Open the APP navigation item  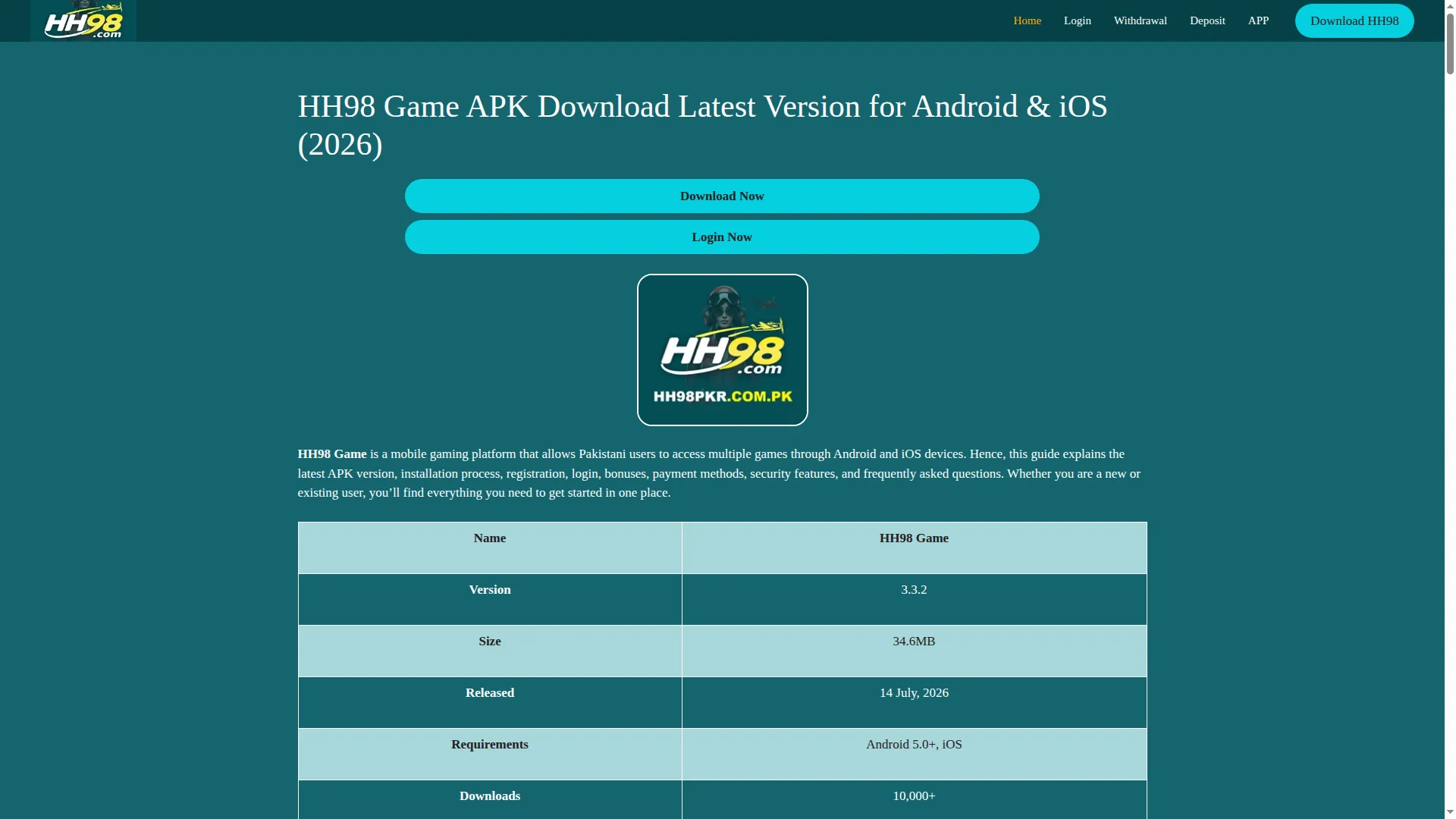tap(1258, 20)
